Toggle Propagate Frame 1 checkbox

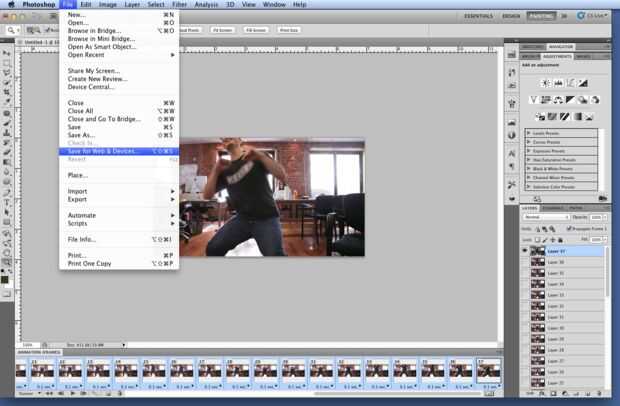569,228
